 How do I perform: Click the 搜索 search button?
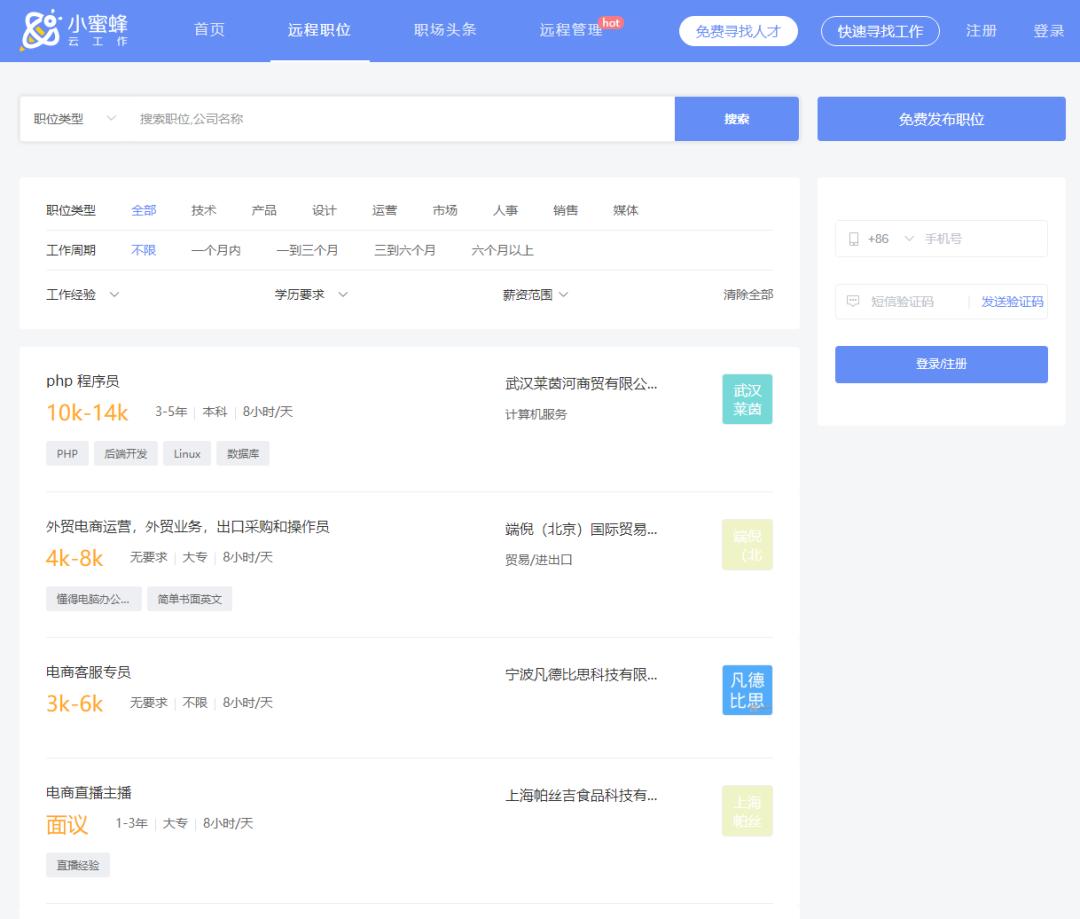click(737, 118)
